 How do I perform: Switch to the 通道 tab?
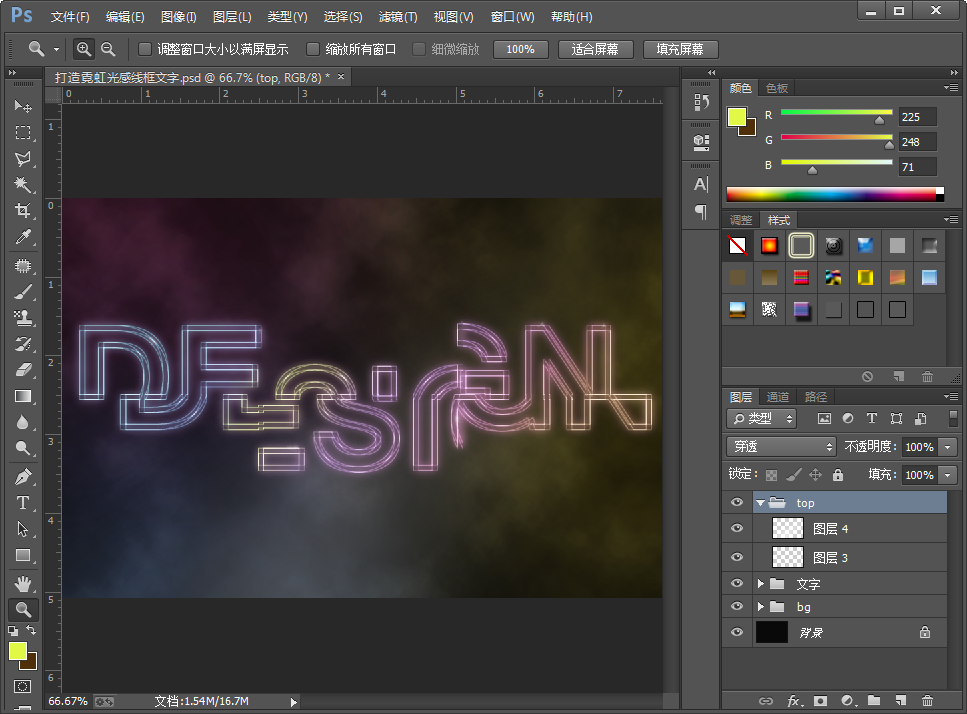click(x=778, y=397)
